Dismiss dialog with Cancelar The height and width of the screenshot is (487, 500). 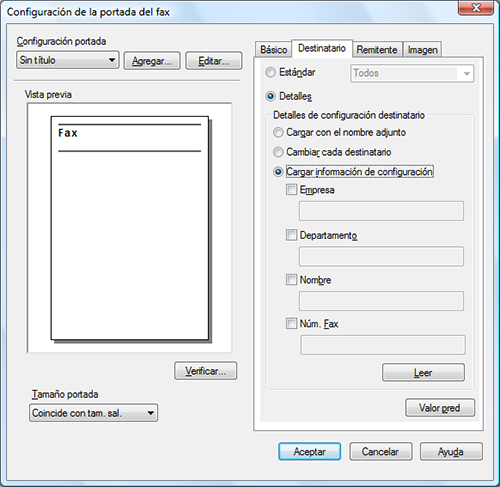pyautogui.click(x=380, y=452)
